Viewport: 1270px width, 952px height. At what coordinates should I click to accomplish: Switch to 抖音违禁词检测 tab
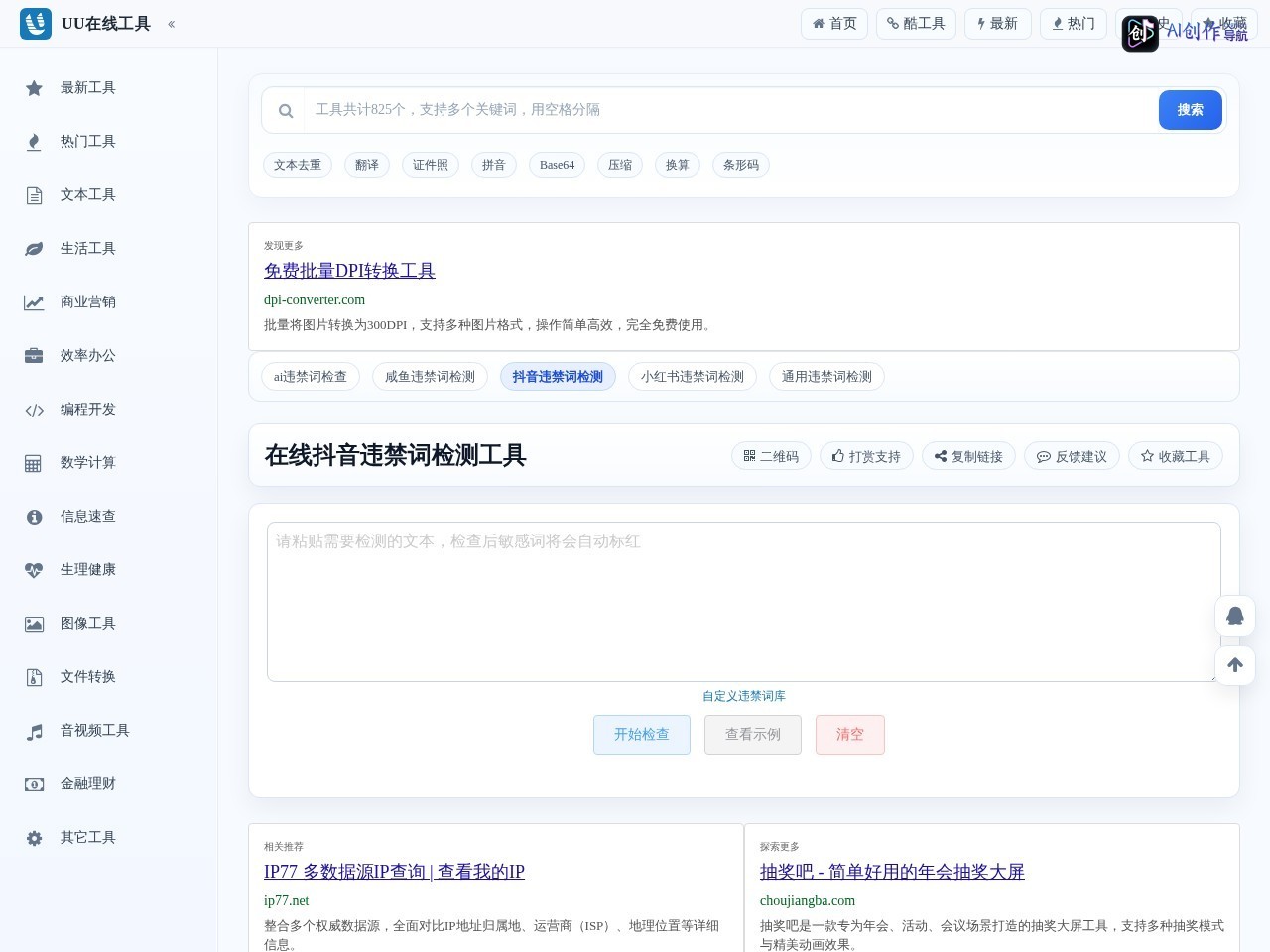[558, 377]
